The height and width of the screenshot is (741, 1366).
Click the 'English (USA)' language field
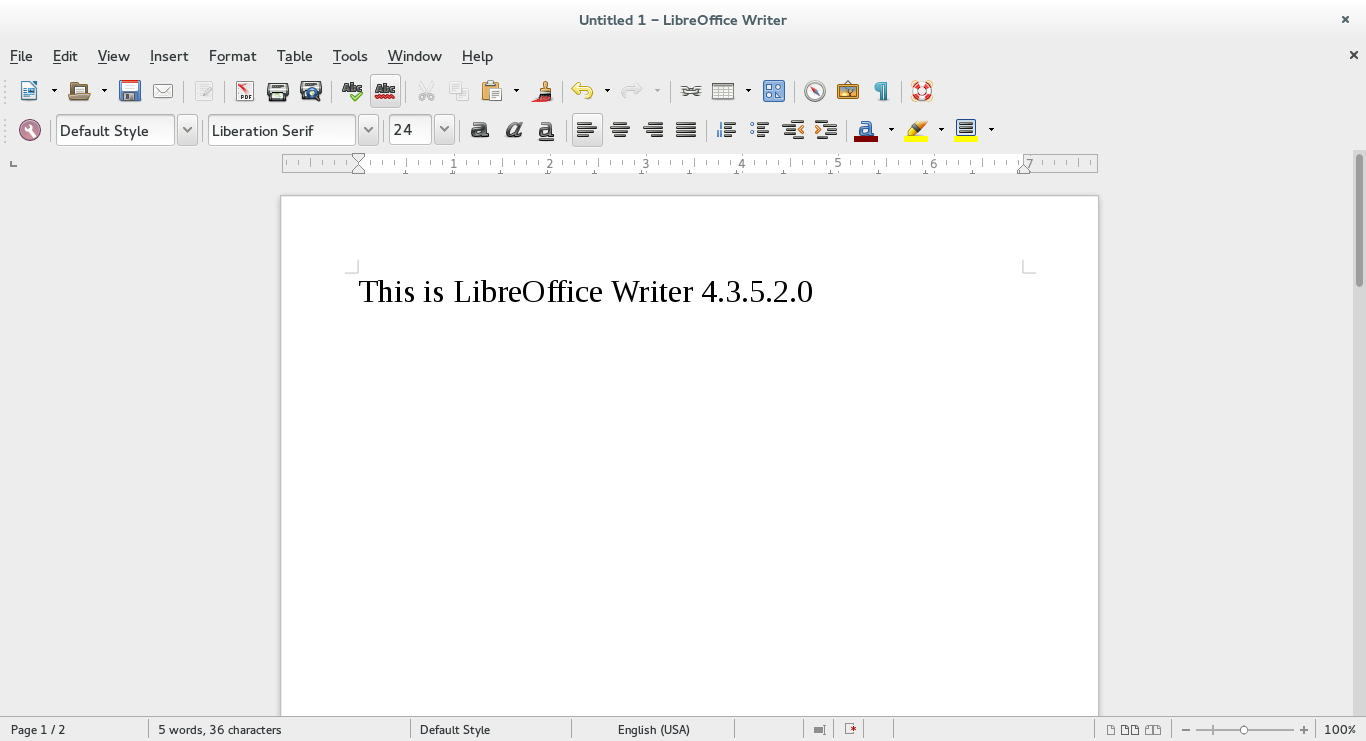(653, 730)
